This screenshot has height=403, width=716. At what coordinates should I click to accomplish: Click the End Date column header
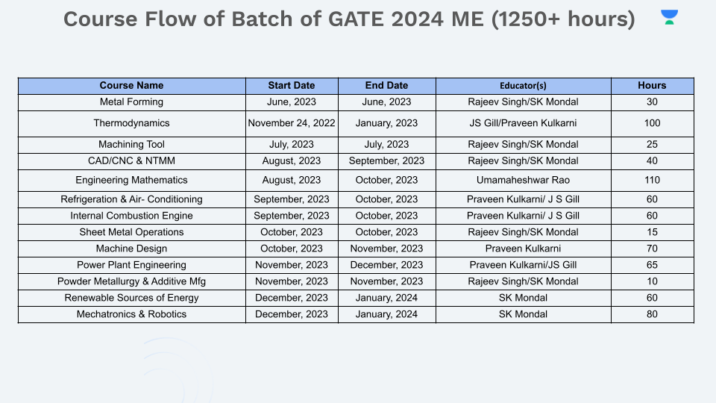(385, 86)
